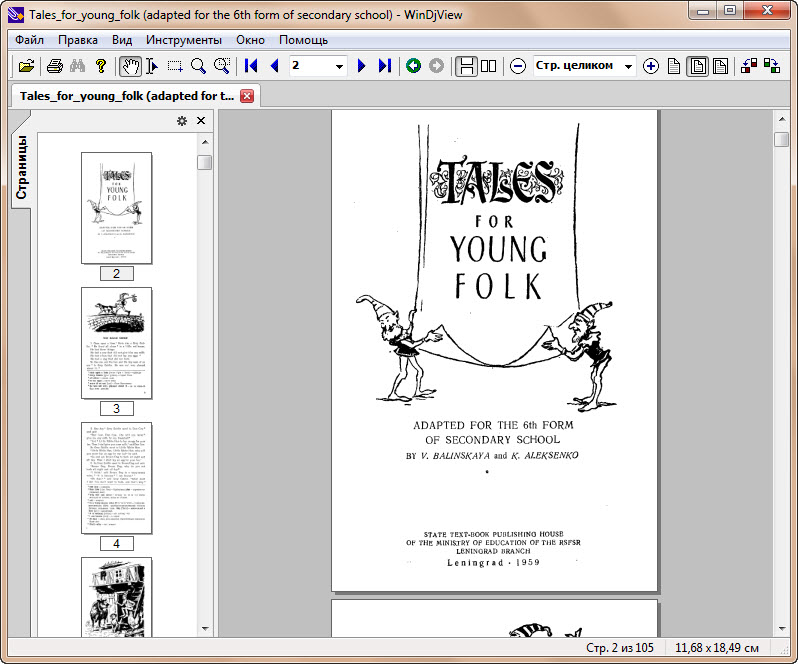
Task: Toggle facing pages layout
Action: [489, 66]
